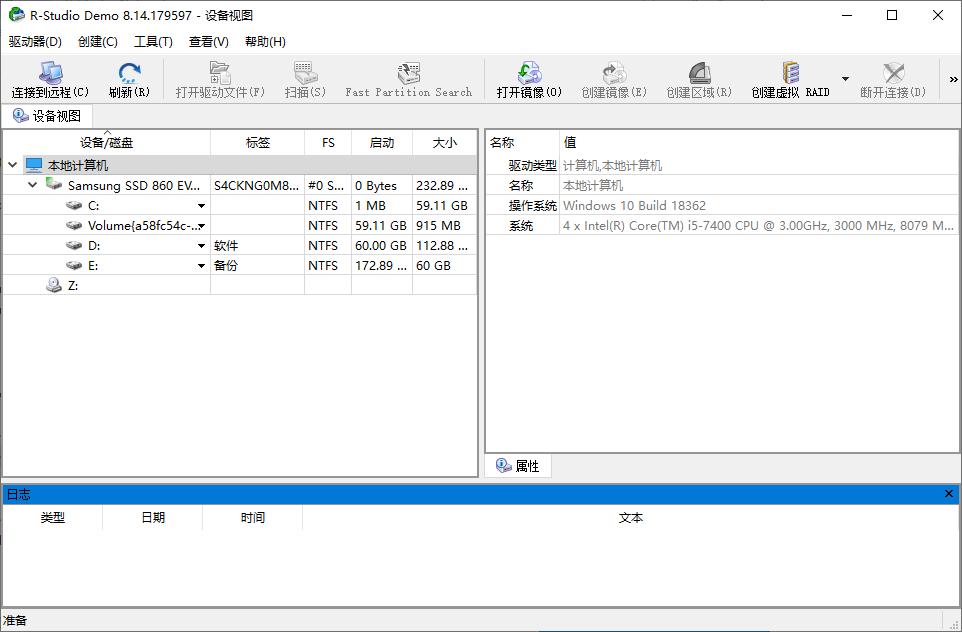
Task: Open the 驱动器(D) menu
Action: [x=35, y=41]
